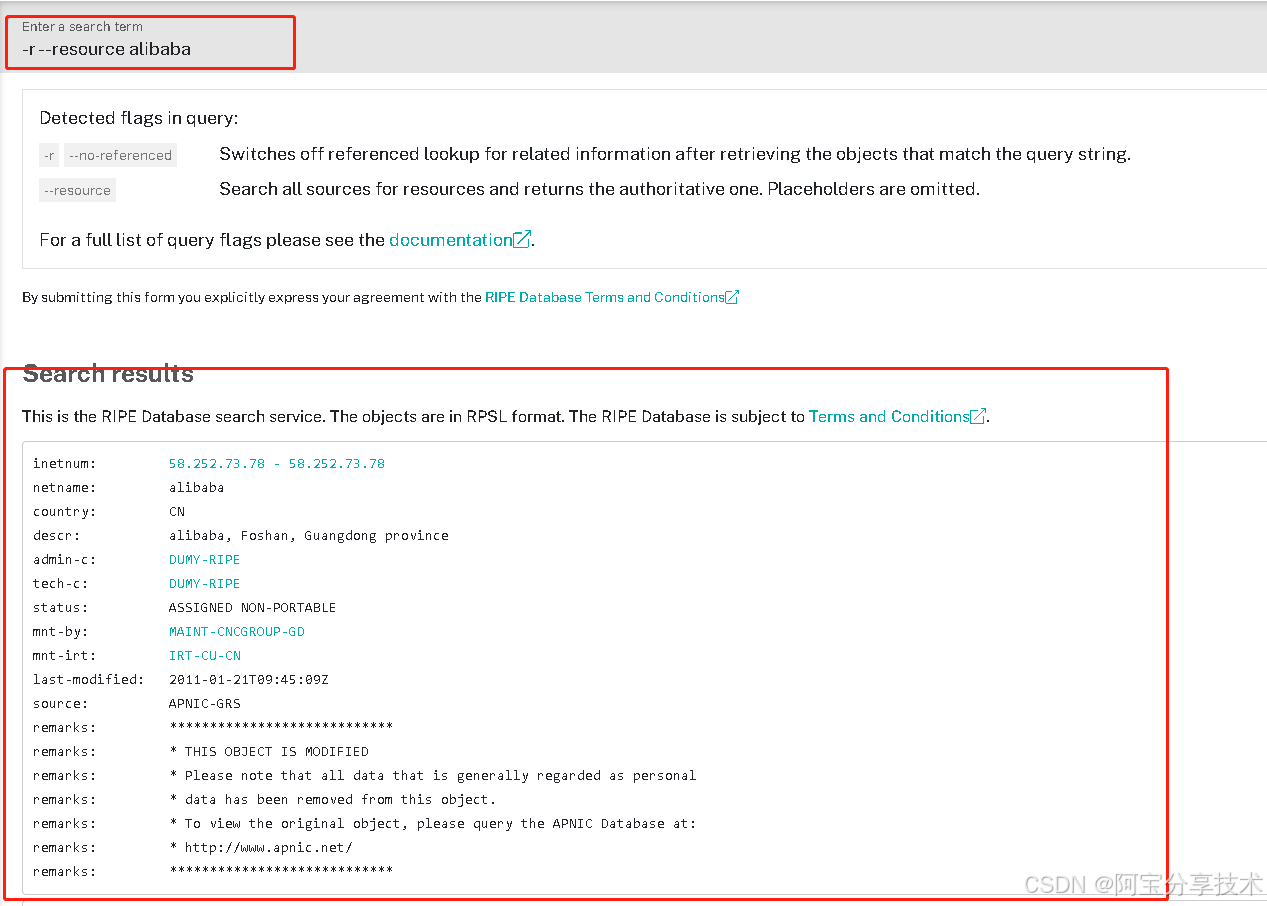Open IRT-CU-CN link
1267x906 pixels.
coord(205,656)
